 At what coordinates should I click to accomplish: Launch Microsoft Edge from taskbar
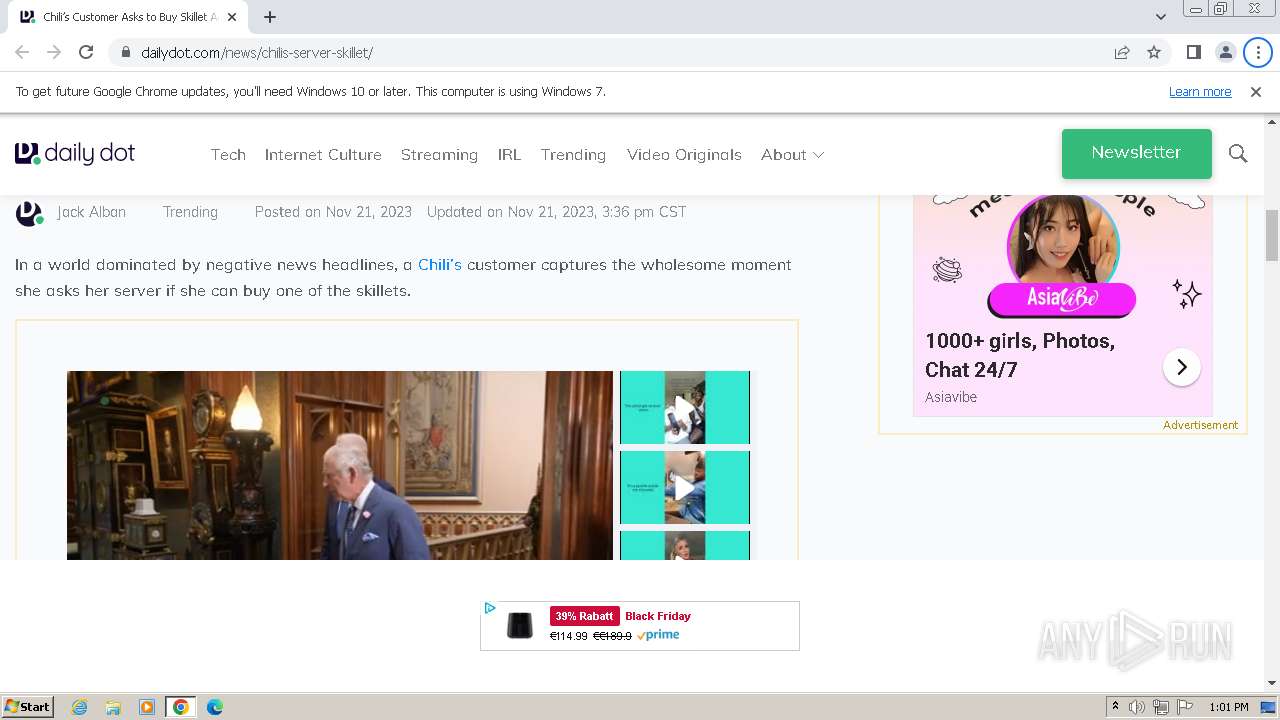click(x=215, y=707)
